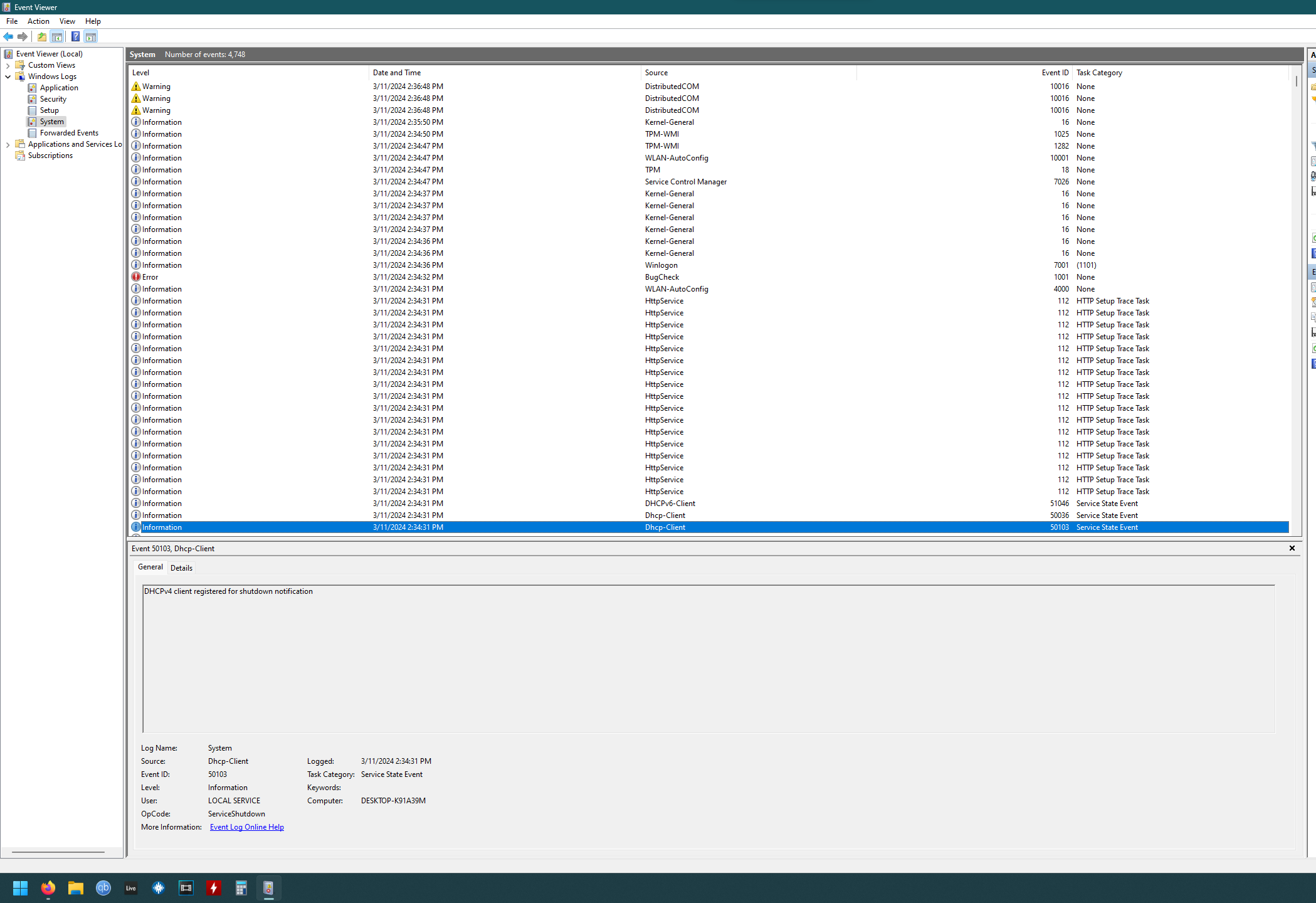Viewport: 1316px width, 903px height.
Task: Open the Action menu
Action: (38, 21)
